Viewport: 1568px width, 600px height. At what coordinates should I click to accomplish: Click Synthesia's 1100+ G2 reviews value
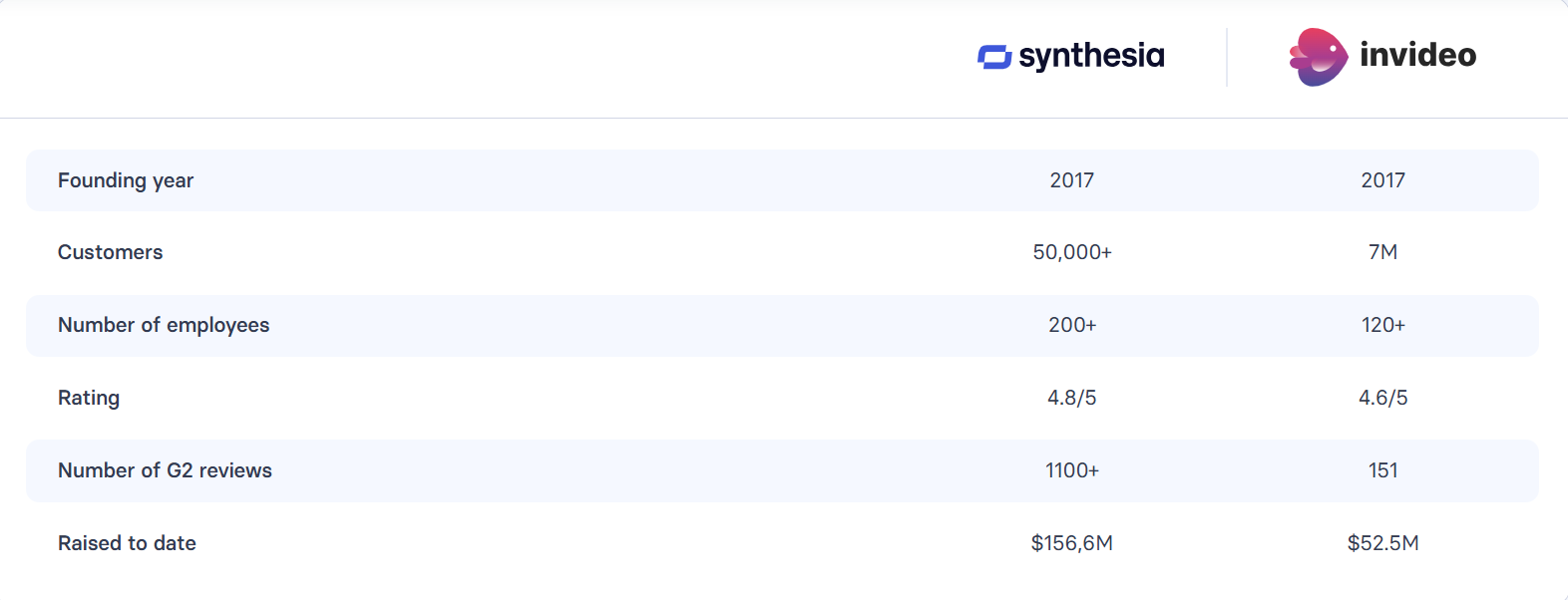tap(1072, 470)
